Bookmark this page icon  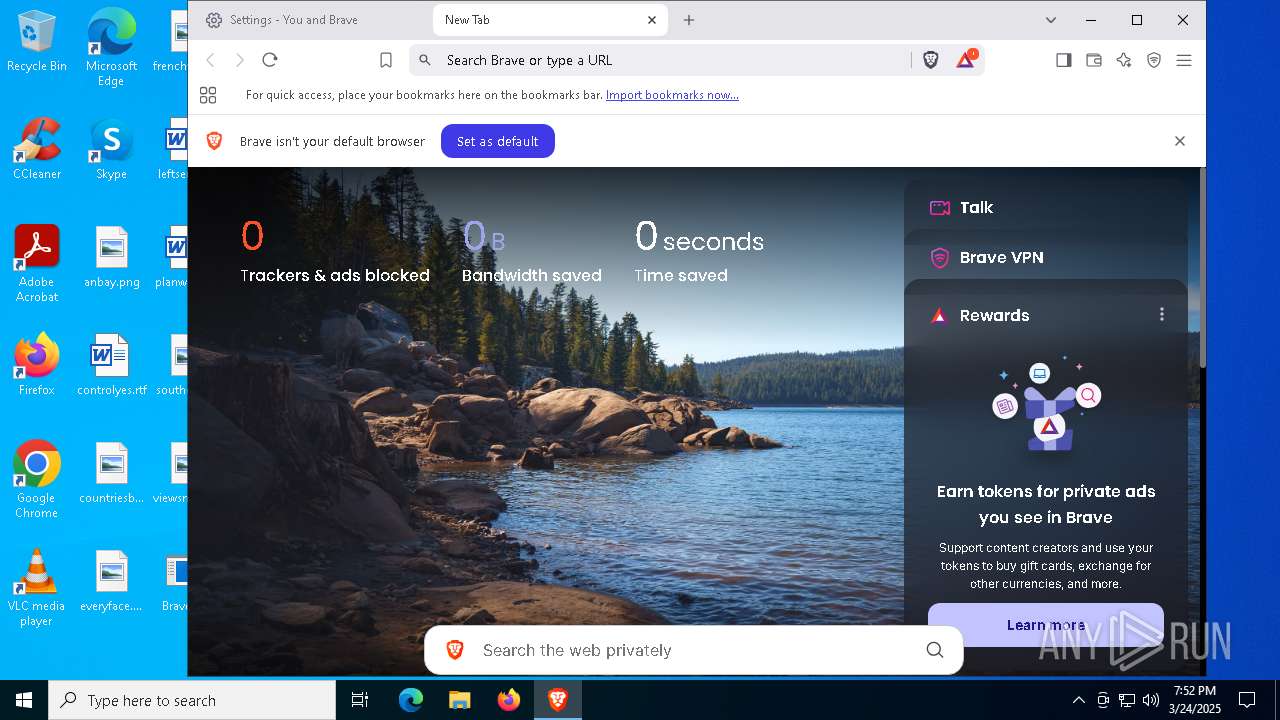[x=385, y=60]
